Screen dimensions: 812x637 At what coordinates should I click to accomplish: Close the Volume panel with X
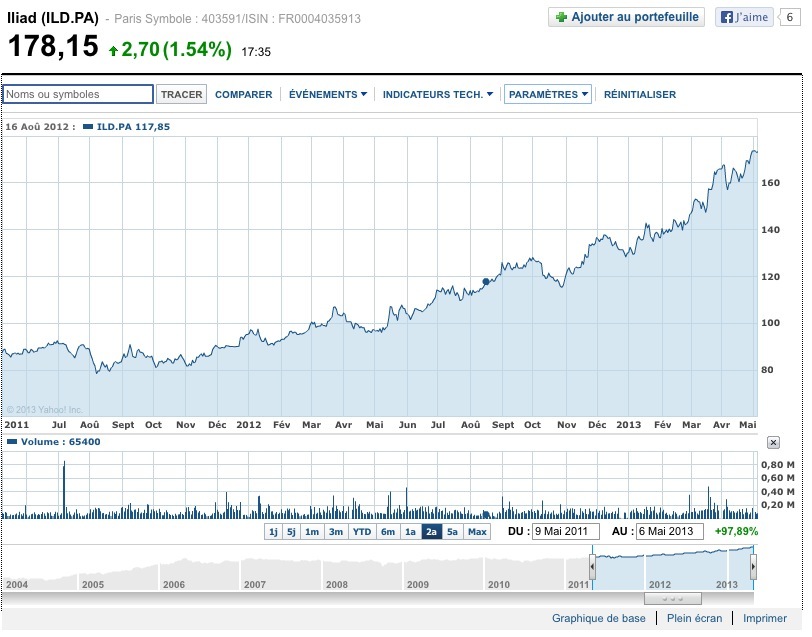(773, 443)
